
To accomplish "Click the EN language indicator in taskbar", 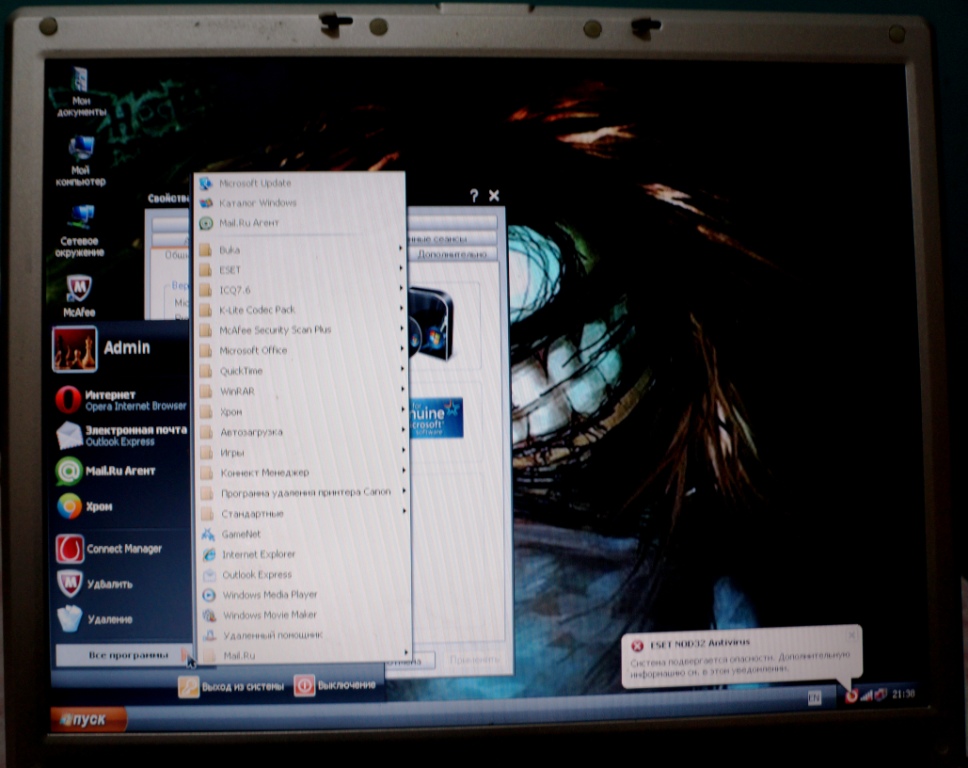I will (814, 696).
